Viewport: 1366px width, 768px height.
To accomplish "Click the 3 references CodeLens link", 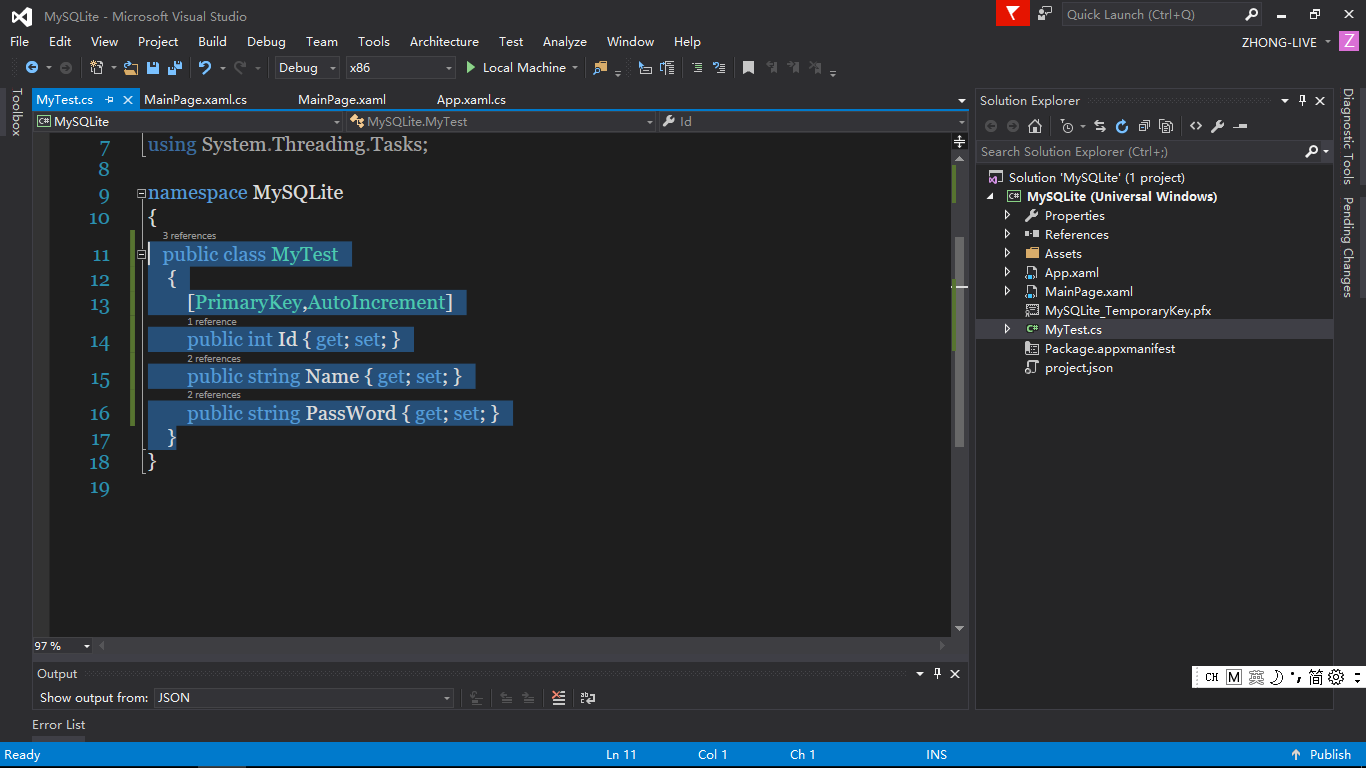I will 189,236.
